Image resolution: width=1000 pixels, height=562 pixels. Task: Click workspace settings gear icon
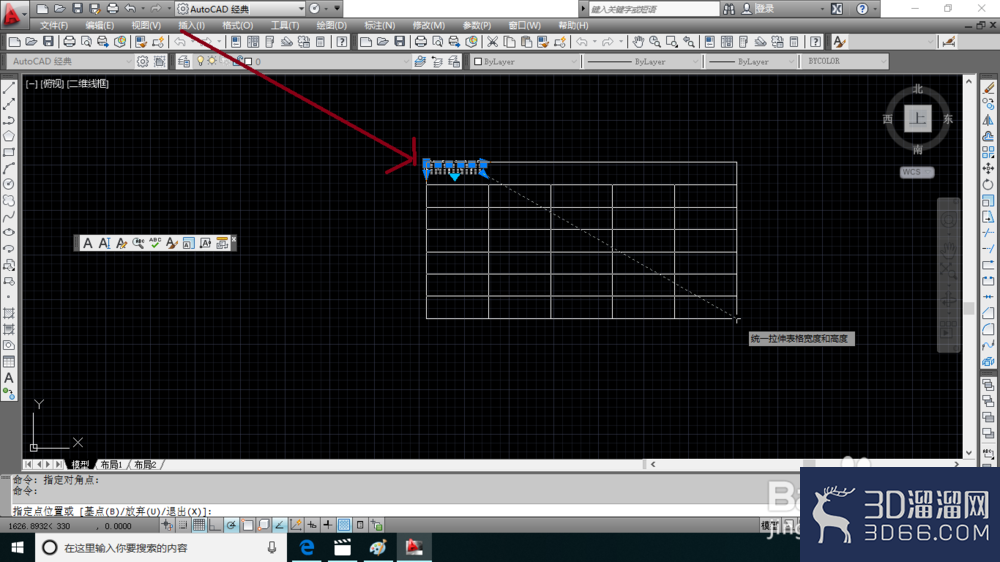click(x=142, y=61)
